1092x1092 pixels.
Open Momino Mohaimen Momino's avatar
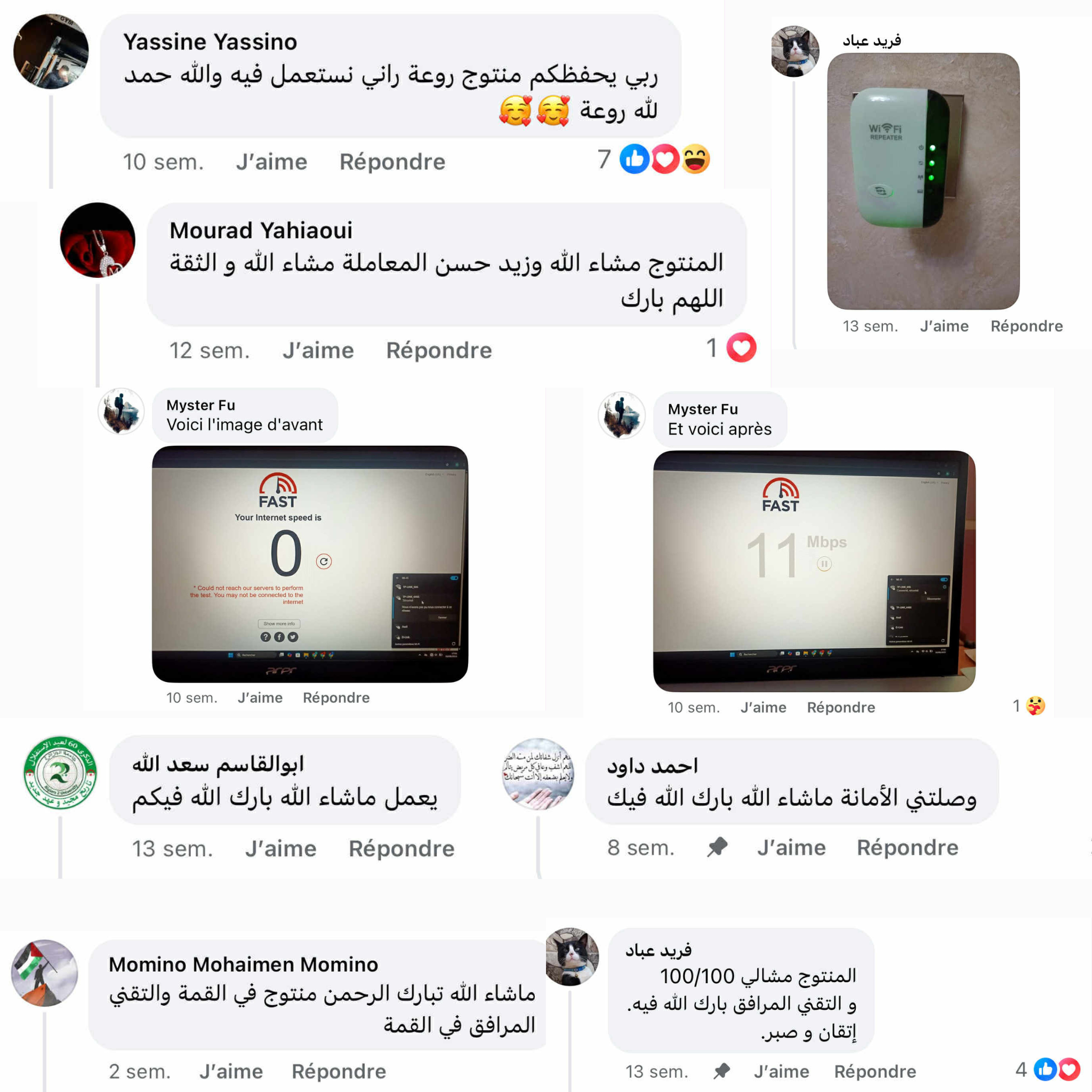[45, 973]
